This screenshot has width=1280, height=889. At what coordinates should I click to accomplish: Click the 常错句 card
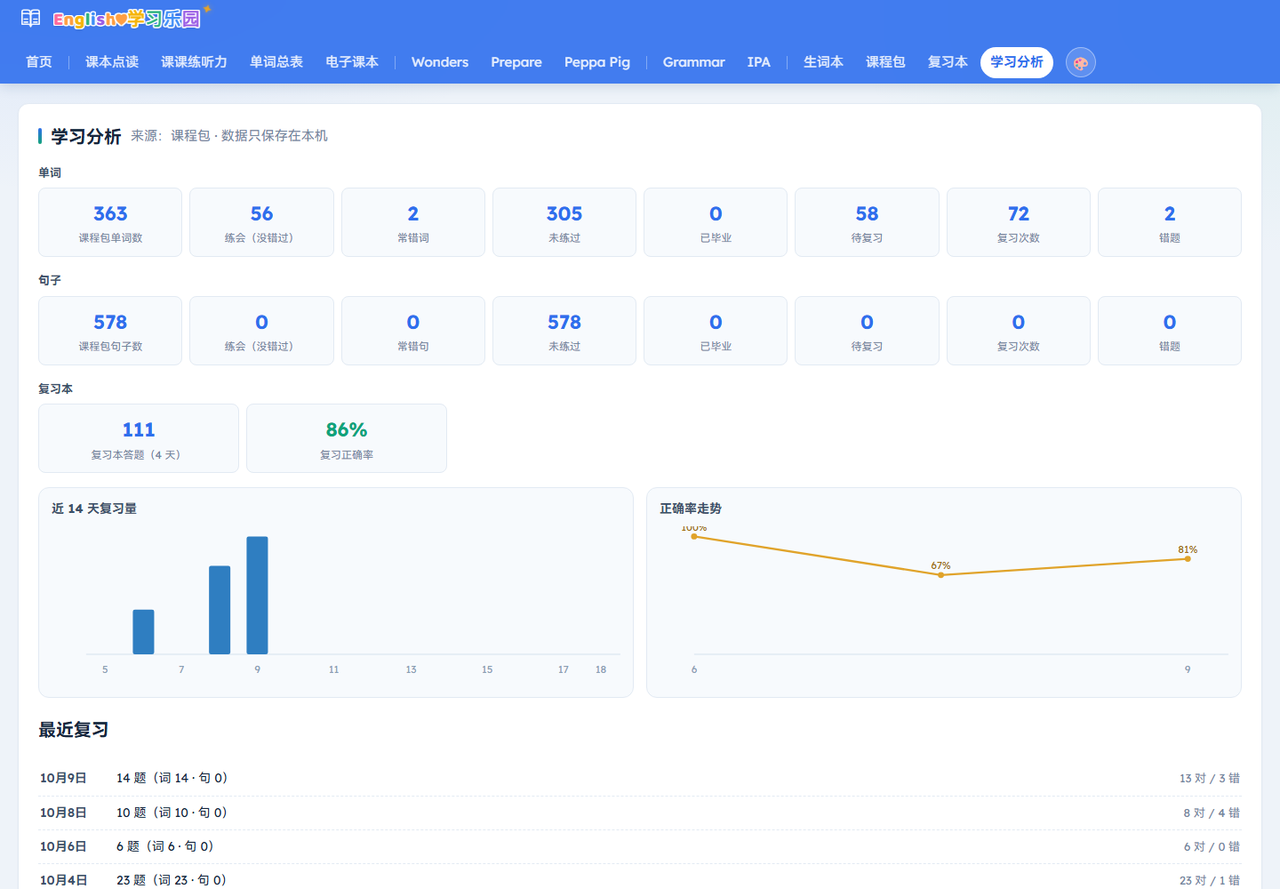[413, 330]
